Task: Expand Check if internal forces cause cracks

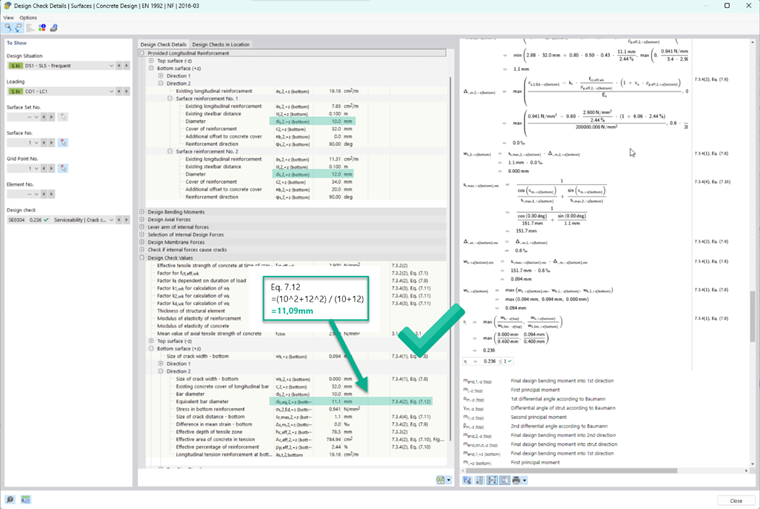Action: pyautogui.click(x=142, y=250)
